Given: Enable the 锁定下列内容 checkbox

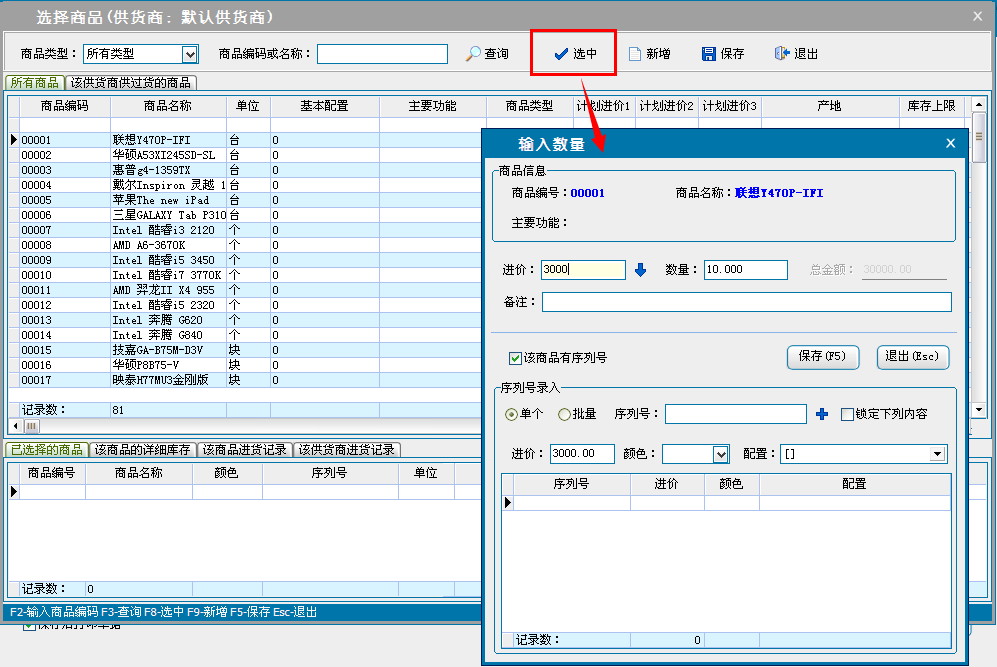Looking at the screenshot, I should 848,414.
